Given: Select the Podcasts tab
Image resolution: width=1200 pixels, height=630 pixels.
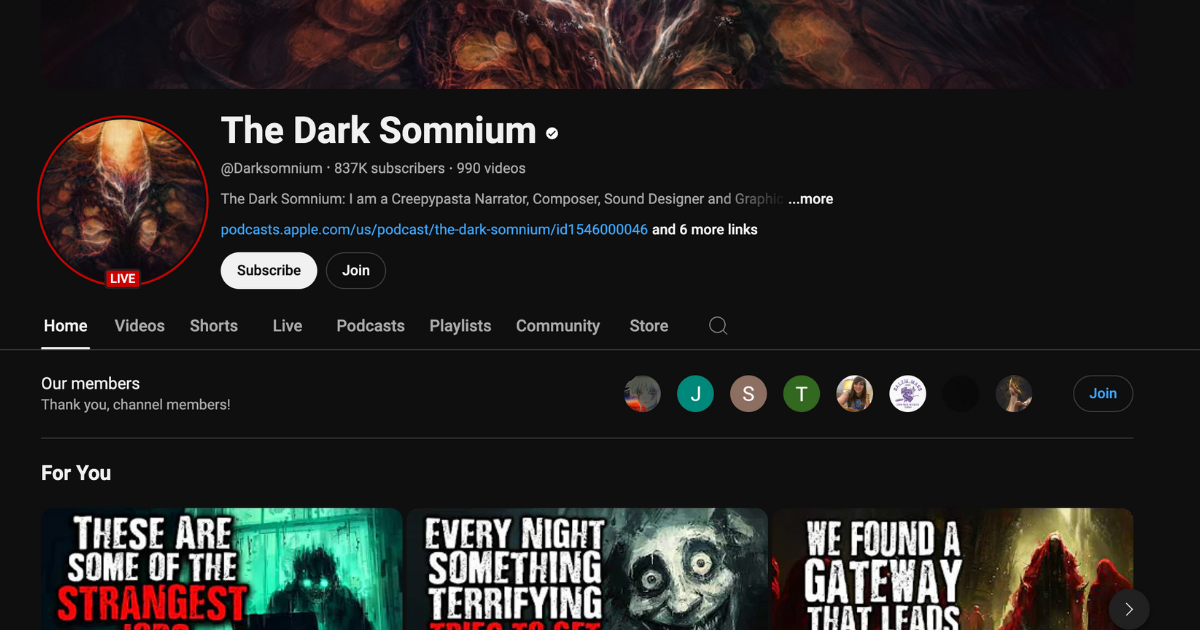Looking at the screenshot, I should pyautogui.click(x=370, y=325).
